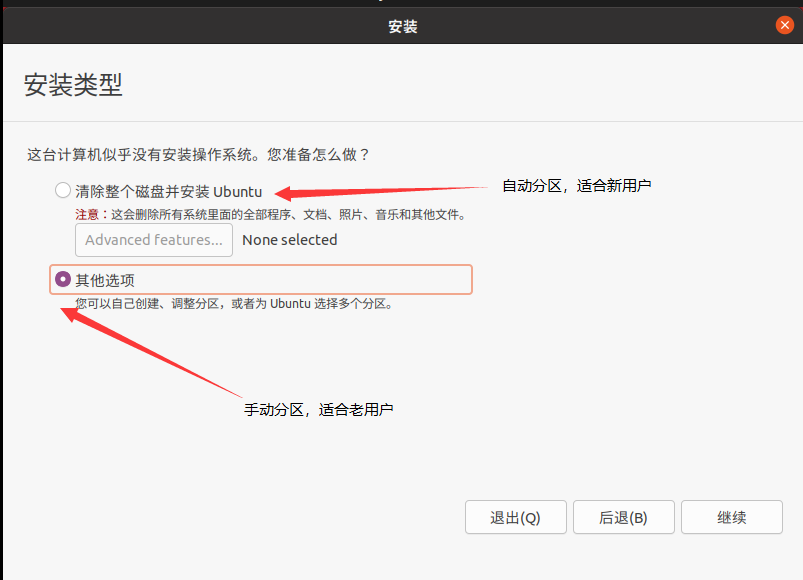Viewport: 803px width, 580px height.
Task: Click the 'None selected' text
Action: coord(289,240)
